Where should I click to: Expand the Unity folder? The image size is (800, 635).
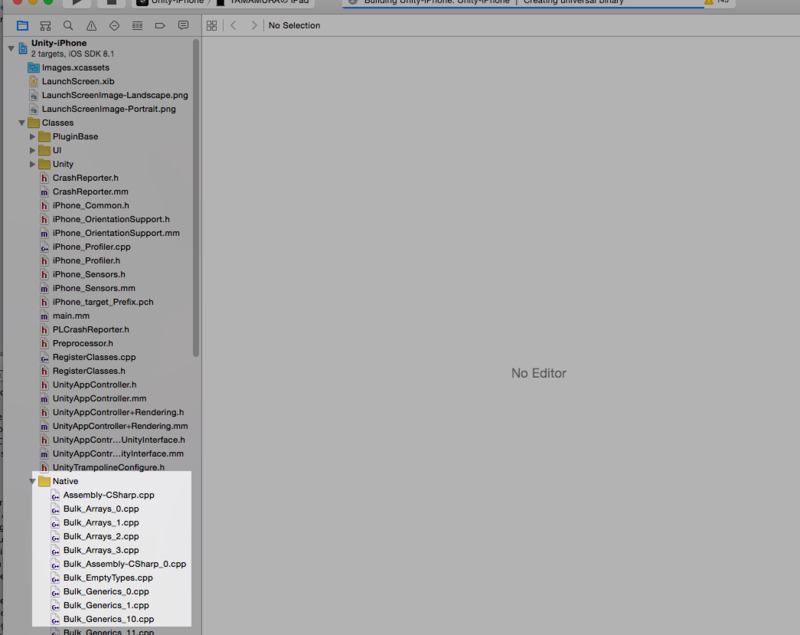click(x=32, y=164)
